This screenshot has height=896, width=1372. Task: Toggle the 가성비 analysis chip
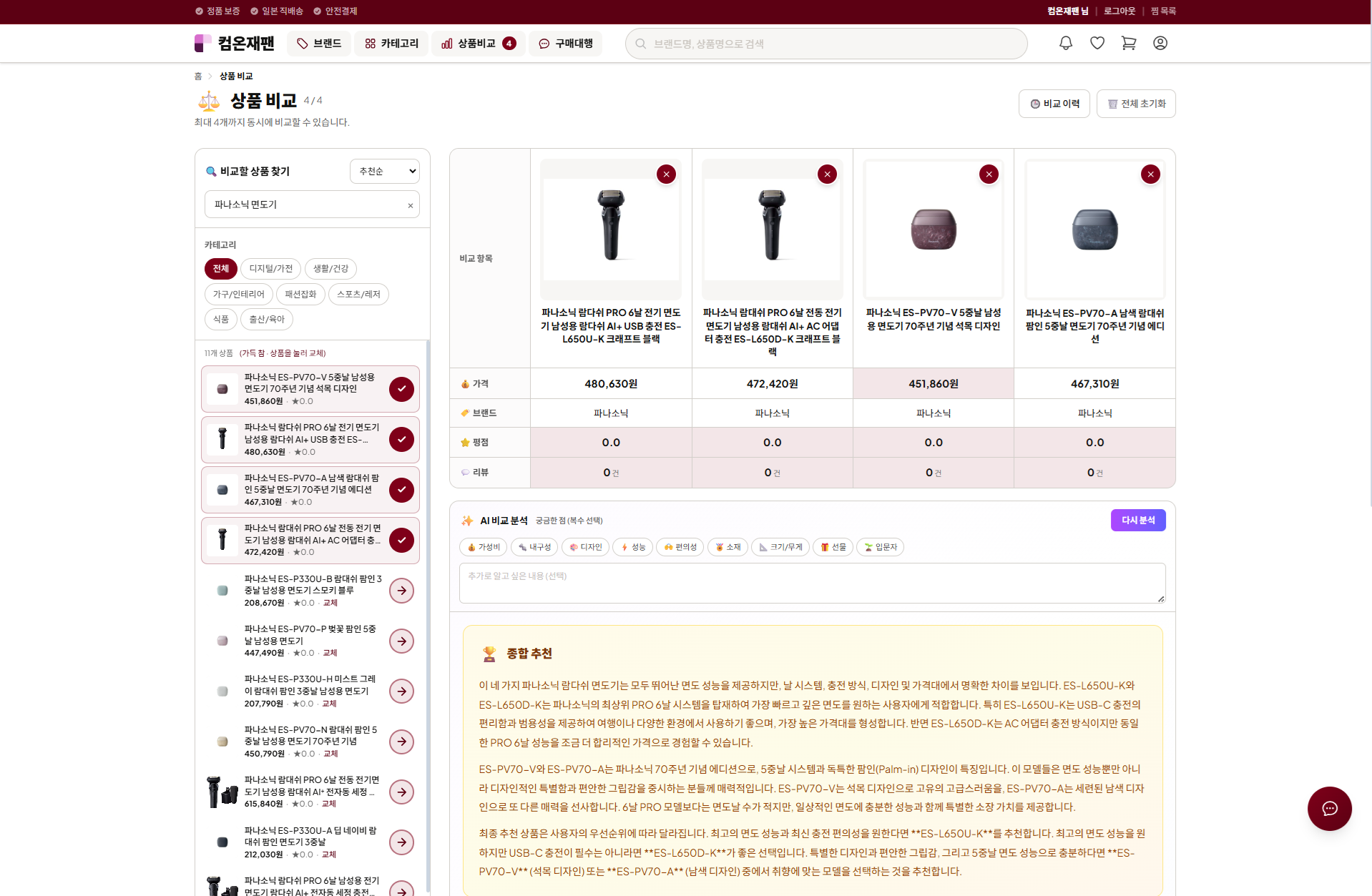click(484, 548)
